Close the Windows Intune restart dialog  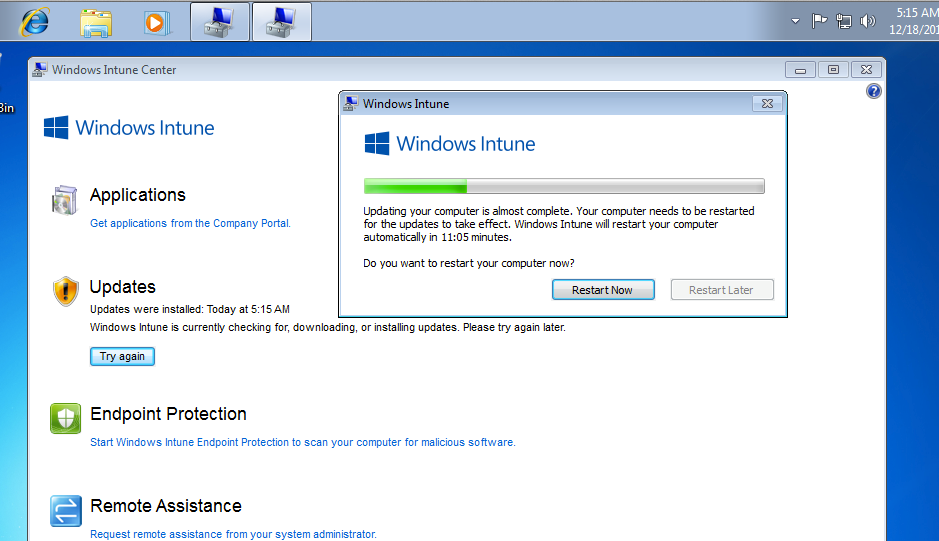click(767, 104)
